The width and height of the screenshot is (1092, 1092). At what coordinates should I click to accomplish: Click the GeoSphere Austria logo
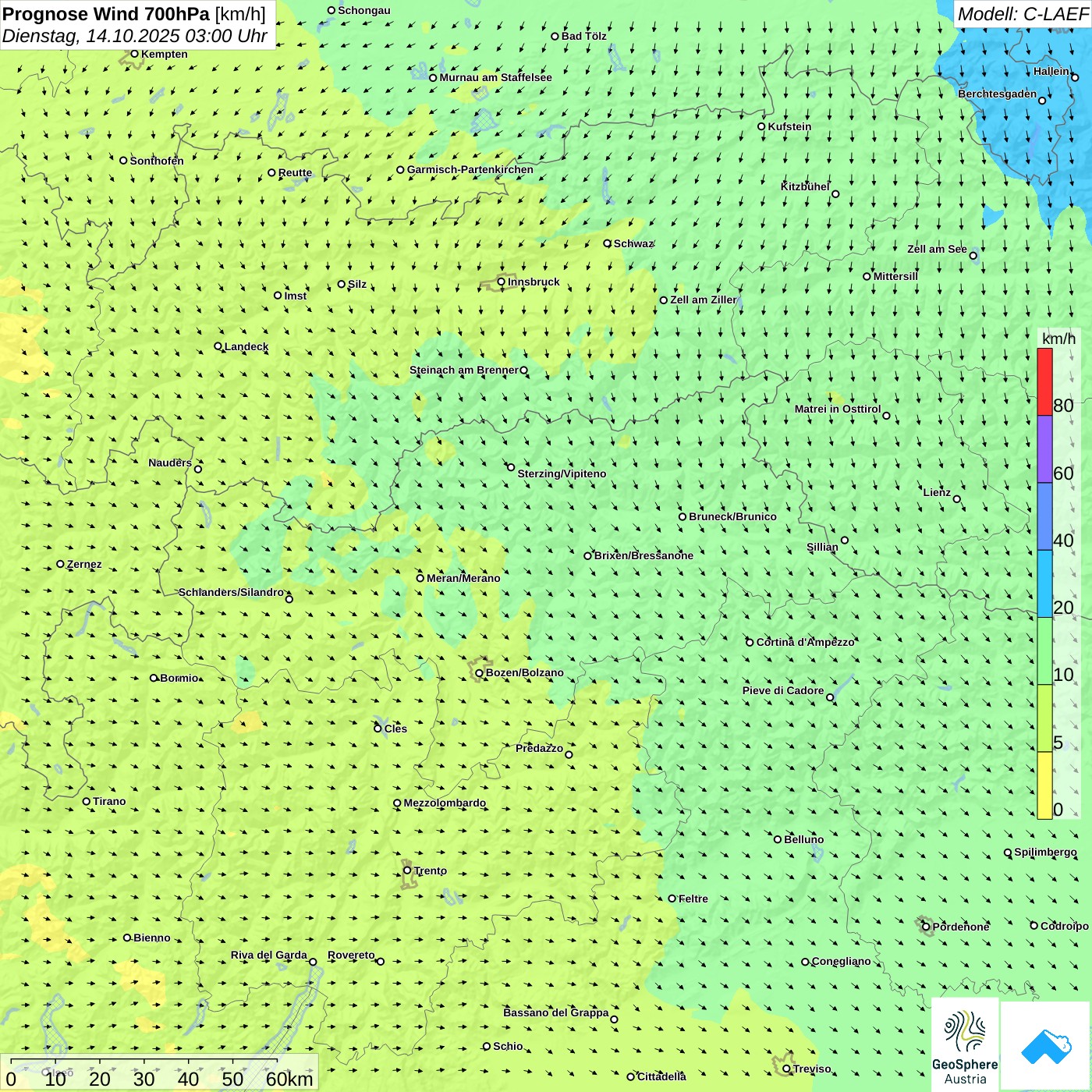(965, 1045)
